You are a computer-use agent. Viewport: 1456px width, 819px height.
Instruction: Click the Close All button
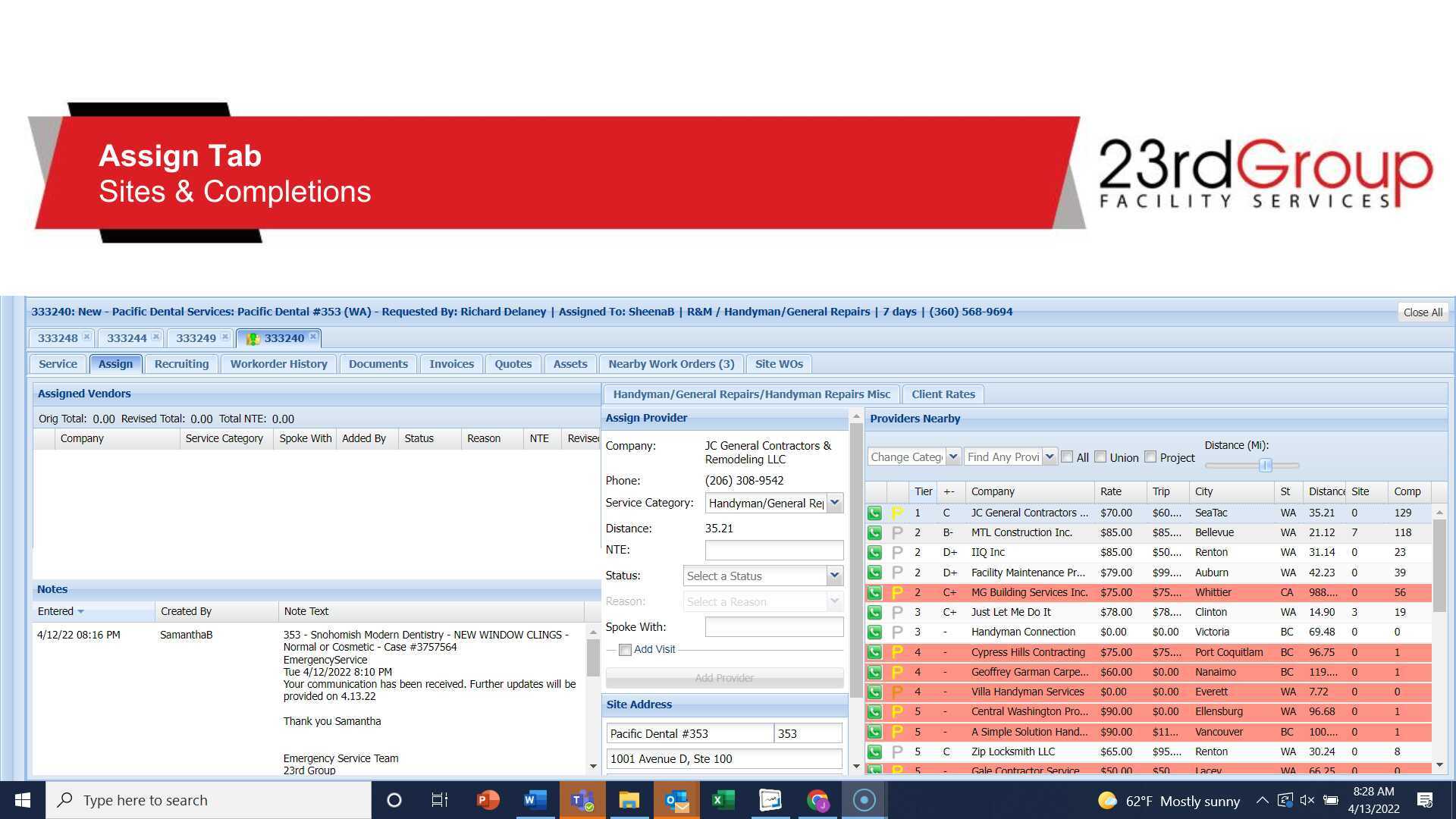pyautogui.click(x=1422, y=312)
